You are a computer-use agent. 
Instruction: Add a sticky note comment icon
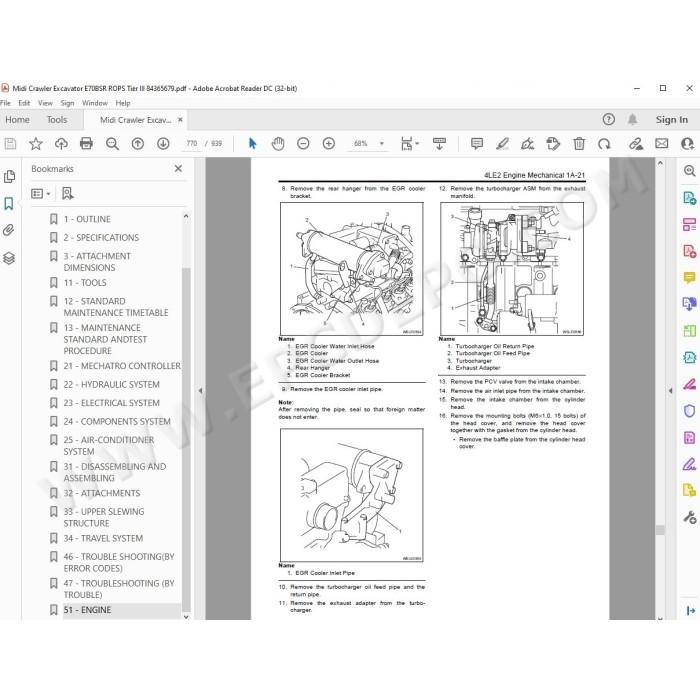coord(477,143)
